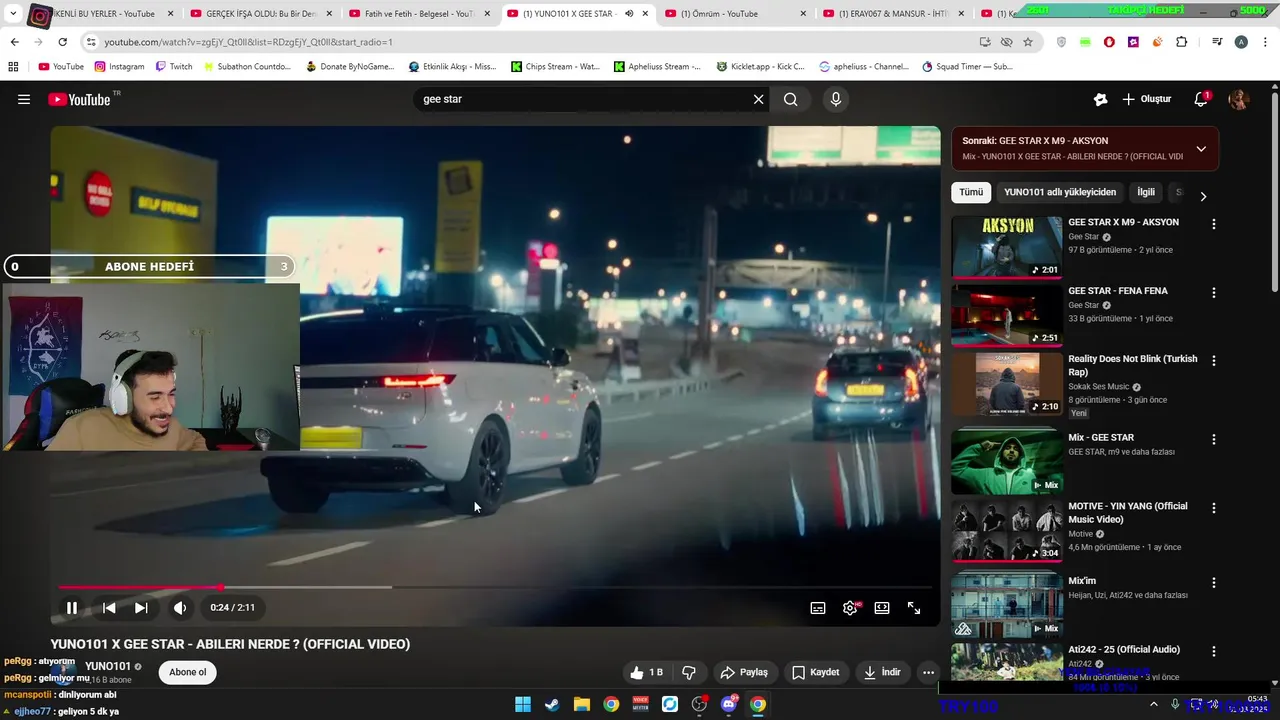Open more actions next to İndir
This screenshot has height=720, width=1280.
tap(928, 672)
